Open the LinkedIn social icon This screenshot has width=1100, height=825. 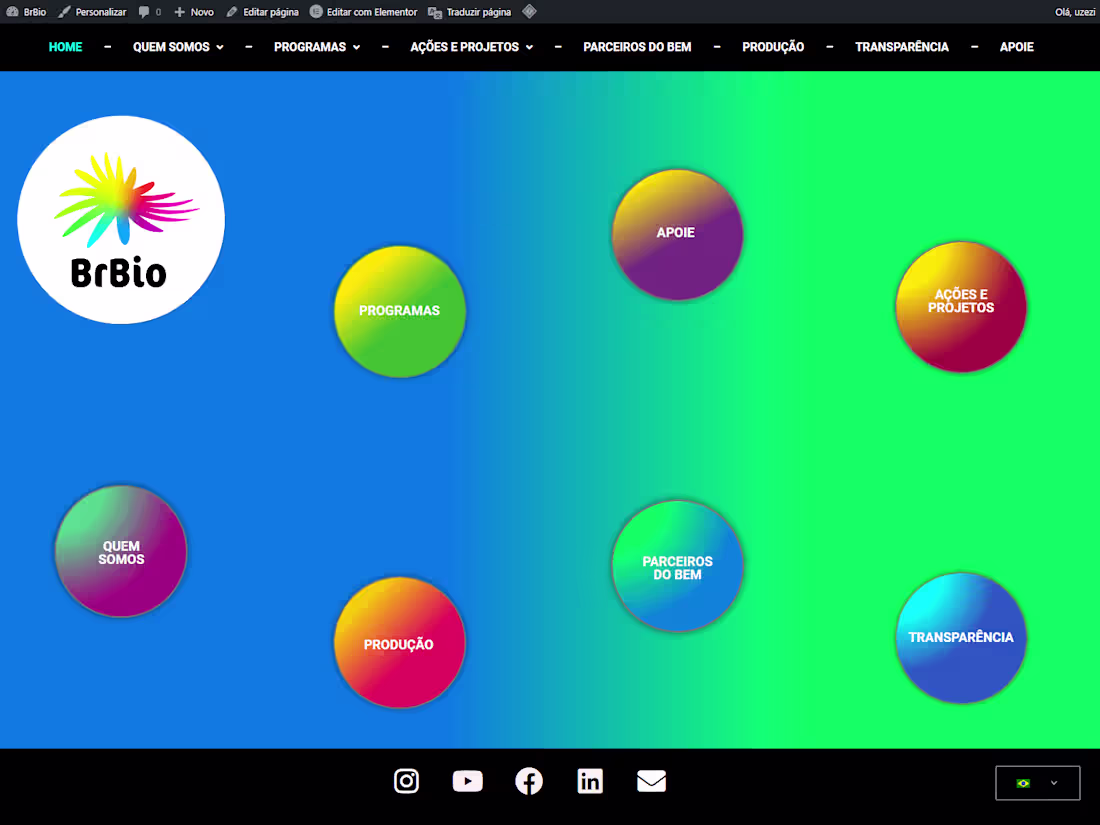(x=590, y=781)
